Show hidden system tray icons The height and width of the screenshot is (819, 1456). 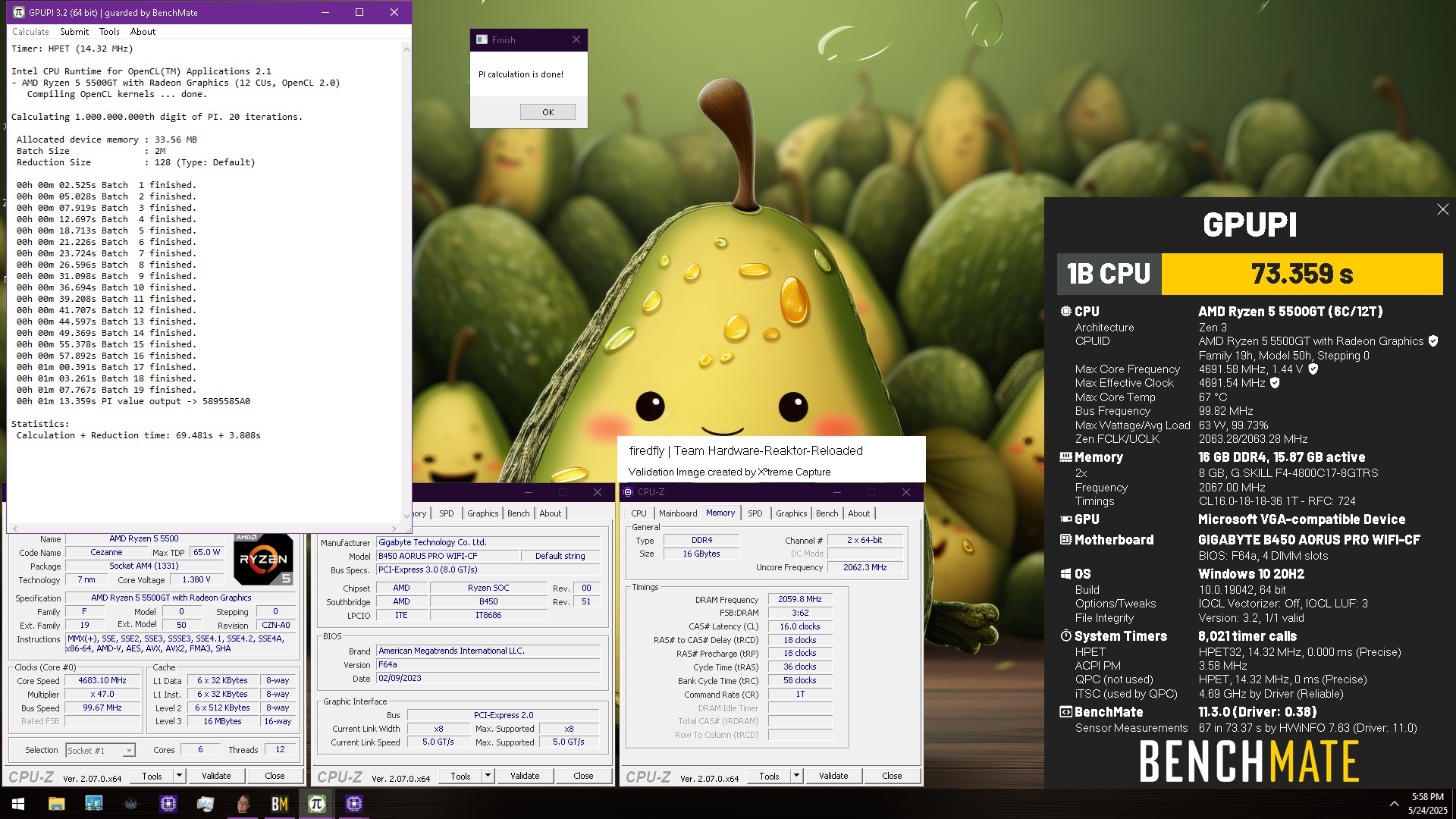1394,804
